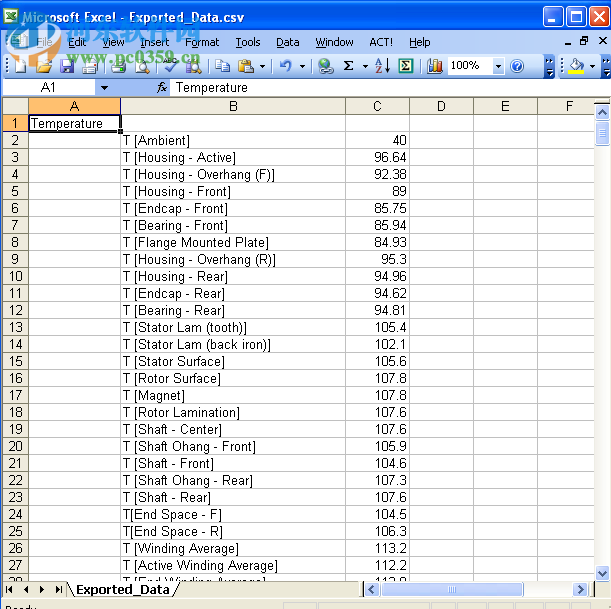Open Paste options dropdown arrow
Image resolution: width=611 pixels, height=609 pixels.
click(262, 67)
